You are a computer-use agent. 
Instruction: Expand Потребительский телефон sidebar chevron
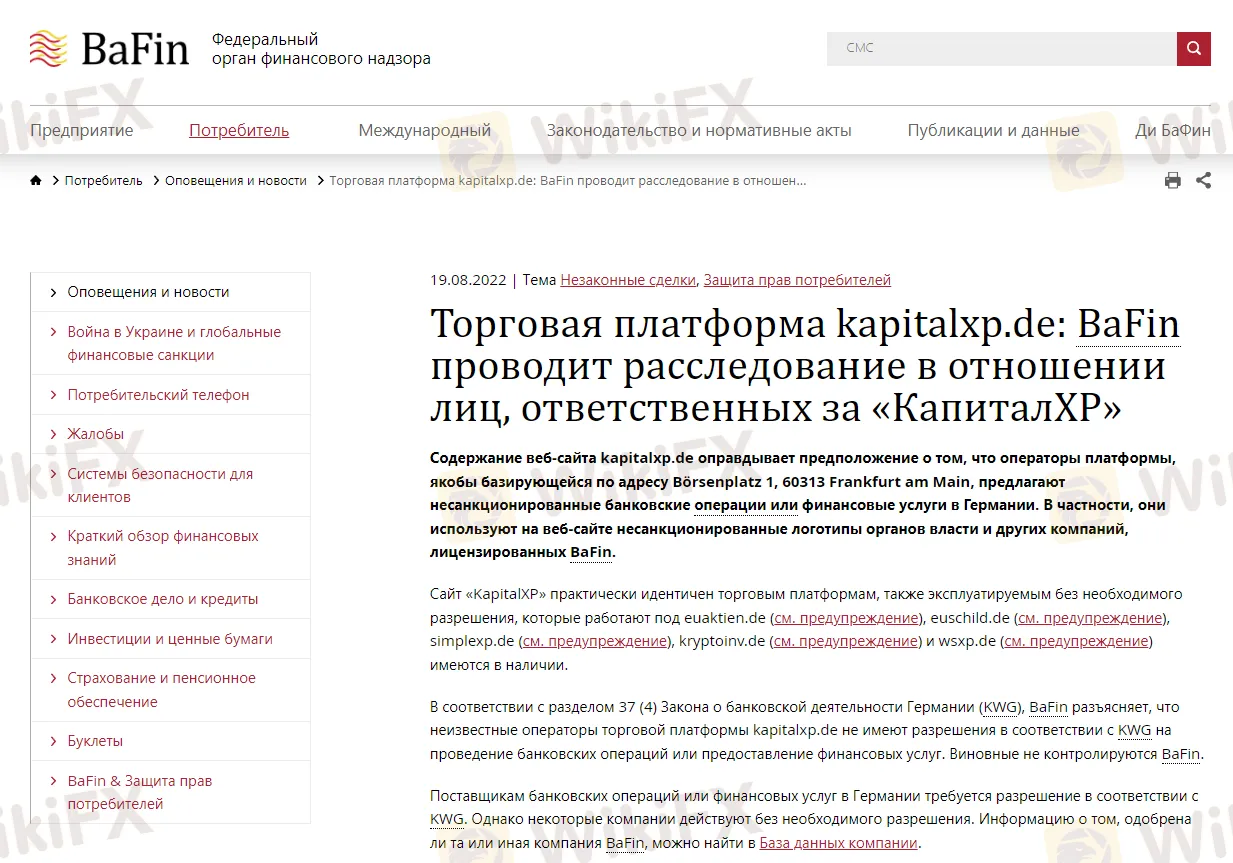53,395
